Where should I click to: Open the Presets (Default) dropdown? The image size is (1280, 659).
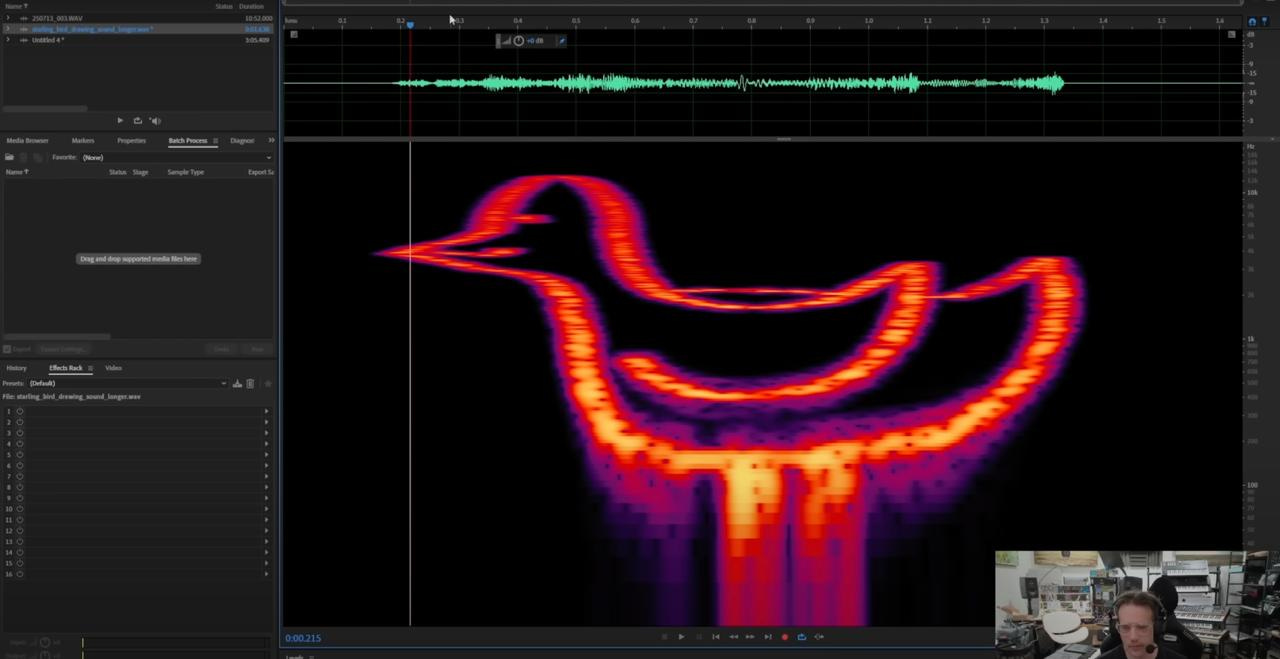[127, 383]
